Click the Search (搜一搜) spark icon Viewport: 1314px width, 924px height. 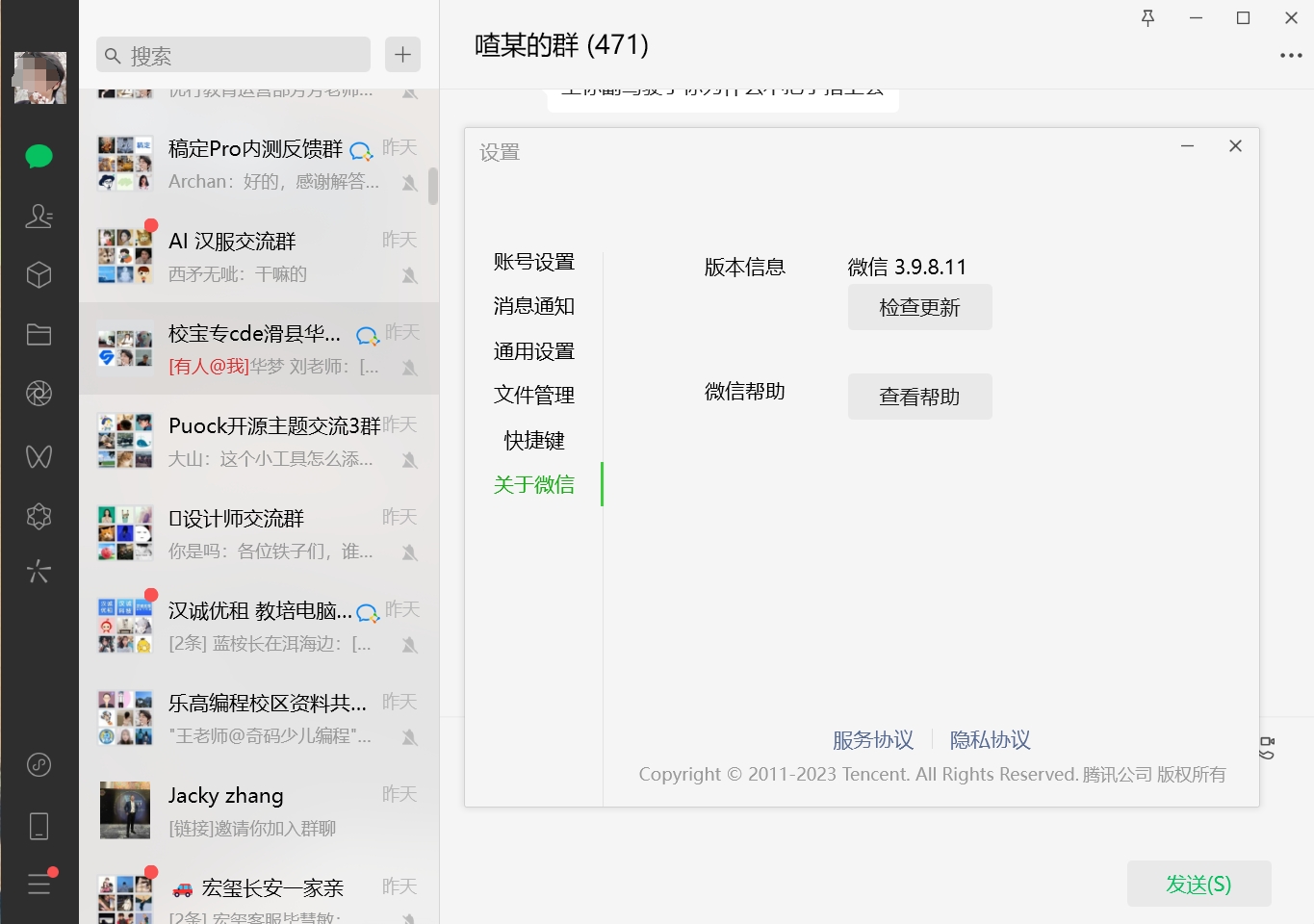39,571
